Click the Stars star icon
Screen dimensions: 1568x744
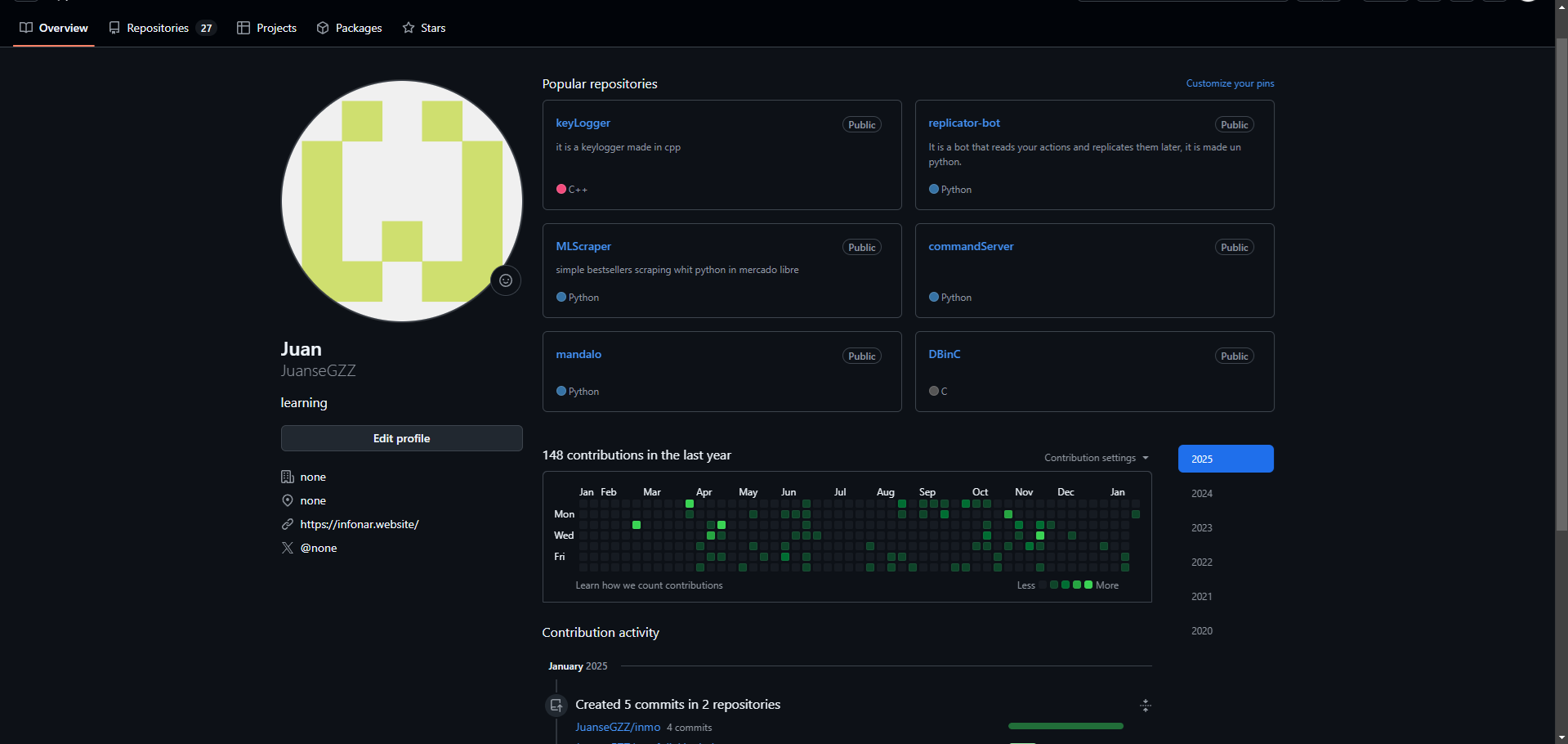[409, 28]
